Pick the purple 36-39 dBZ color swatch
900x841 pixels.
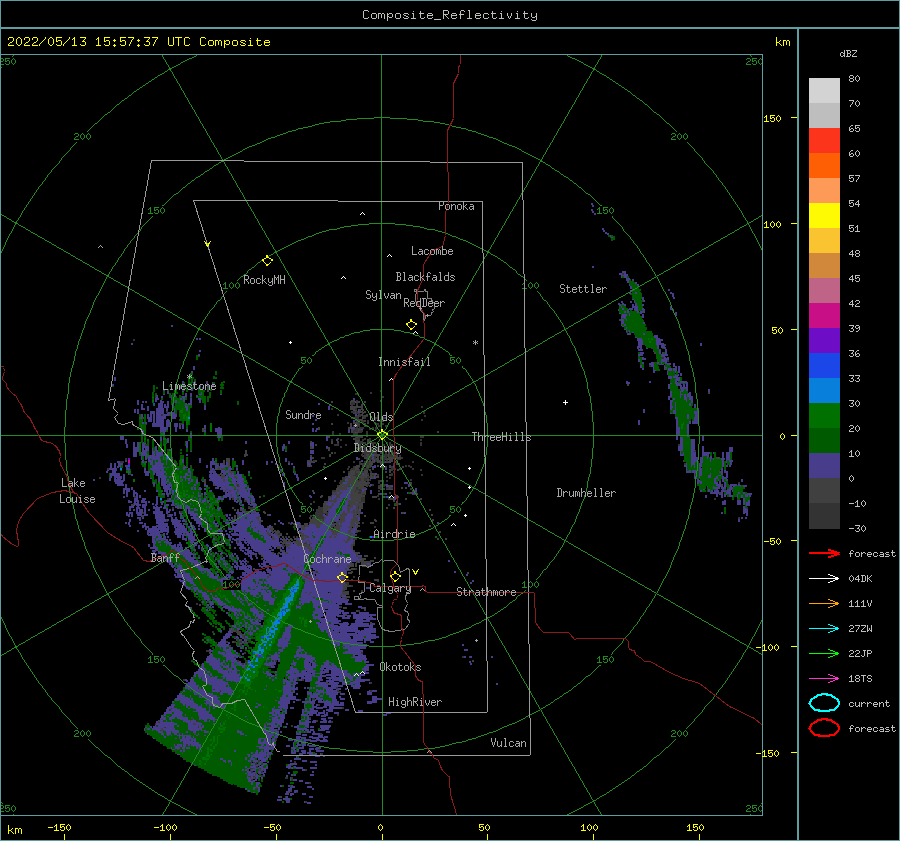pos(824,341)
